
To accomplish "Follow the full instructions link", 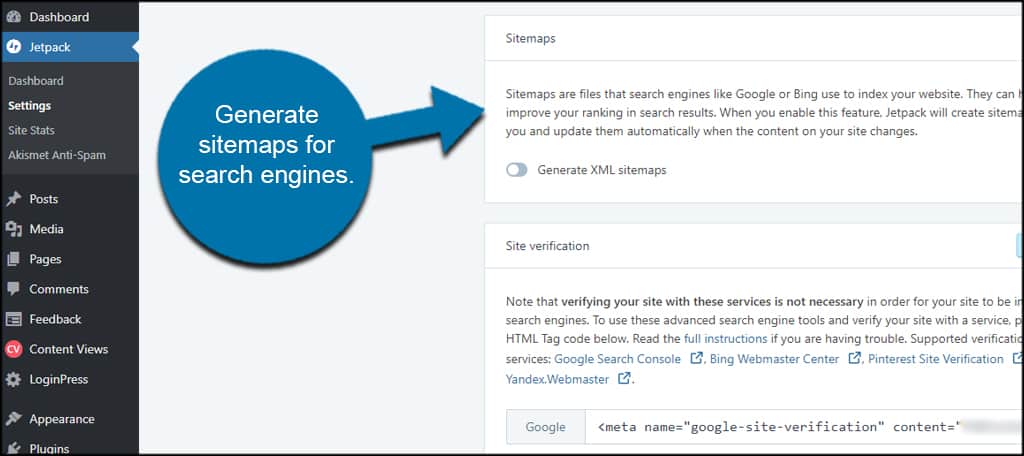I will pyautogui.click(x=725, y=339).
